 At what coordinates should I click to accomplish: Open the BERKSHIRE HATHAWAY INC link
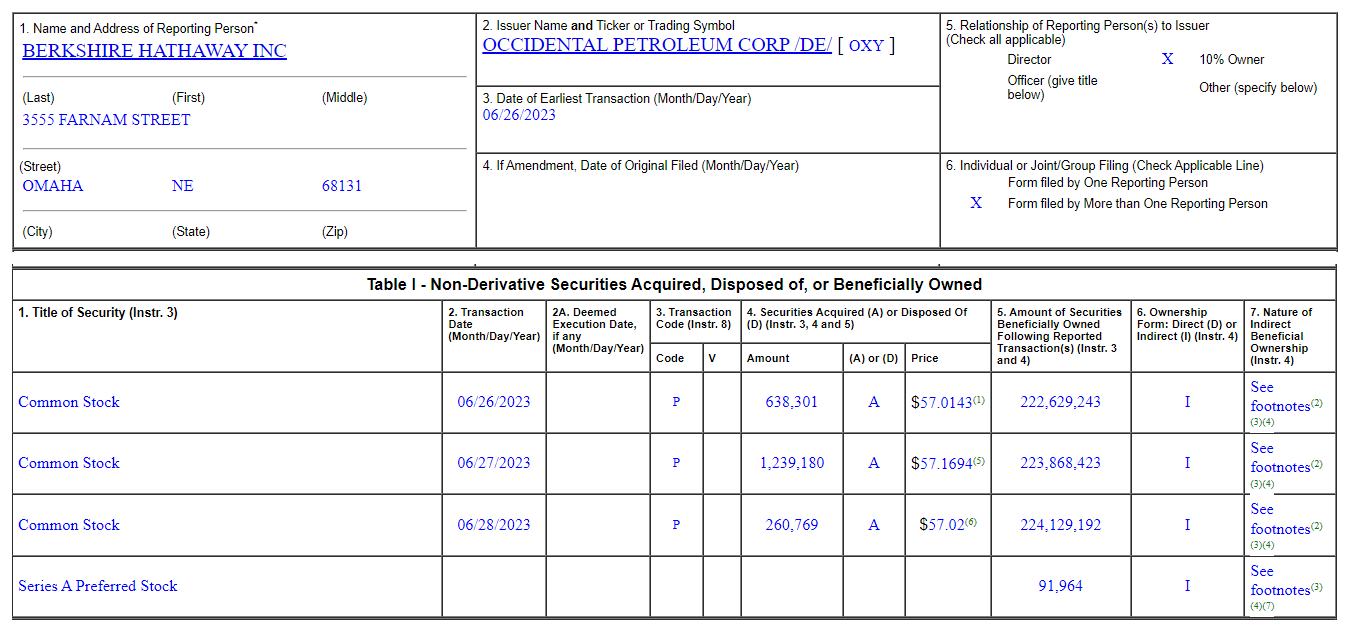(154, 51)
